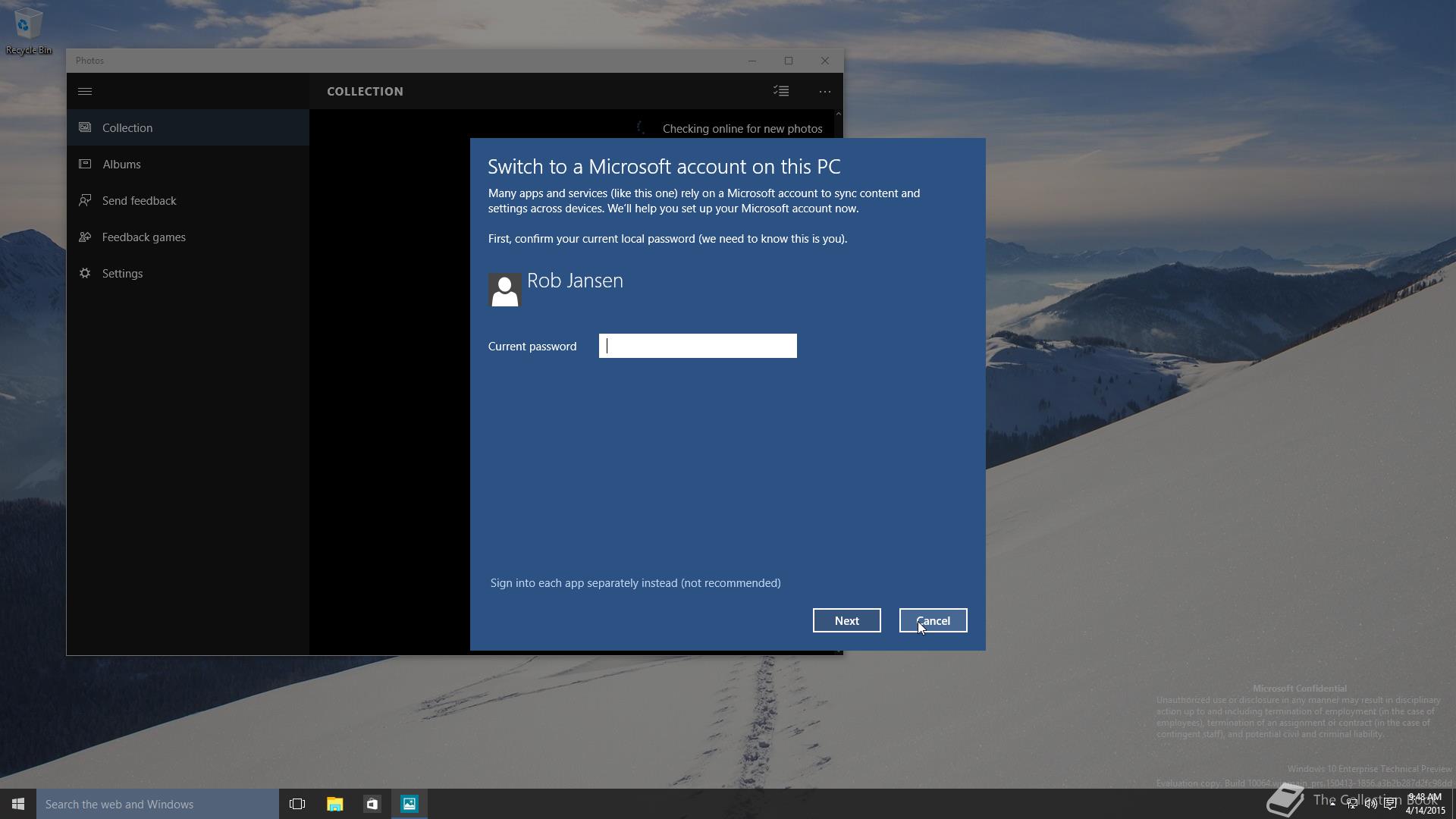Choose Send feedback in the sidebar
Screen dimensions: 1456x819
(188, 200)
